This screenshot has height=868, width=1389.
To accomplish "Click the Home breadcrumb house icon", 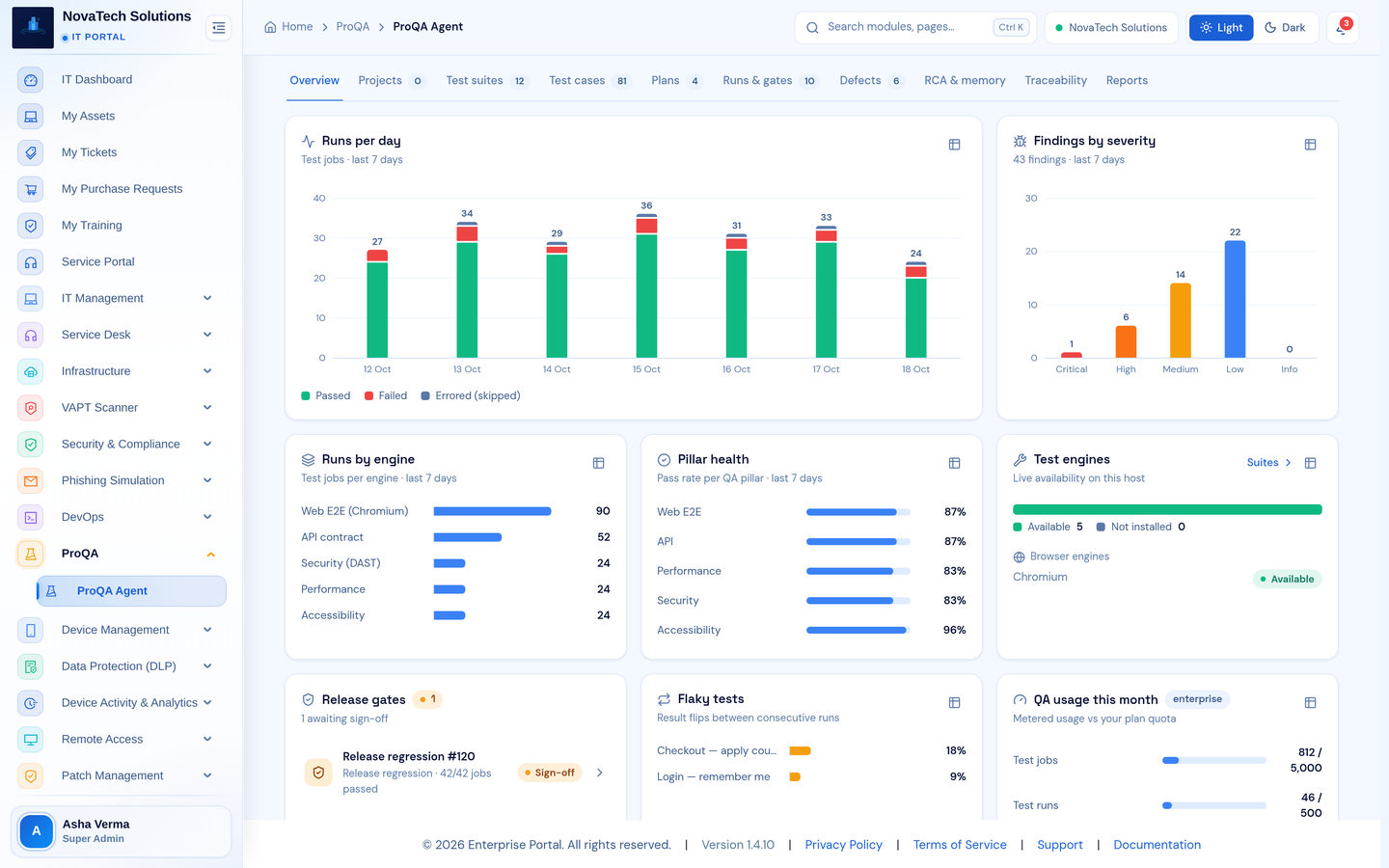I will (270, 27).
